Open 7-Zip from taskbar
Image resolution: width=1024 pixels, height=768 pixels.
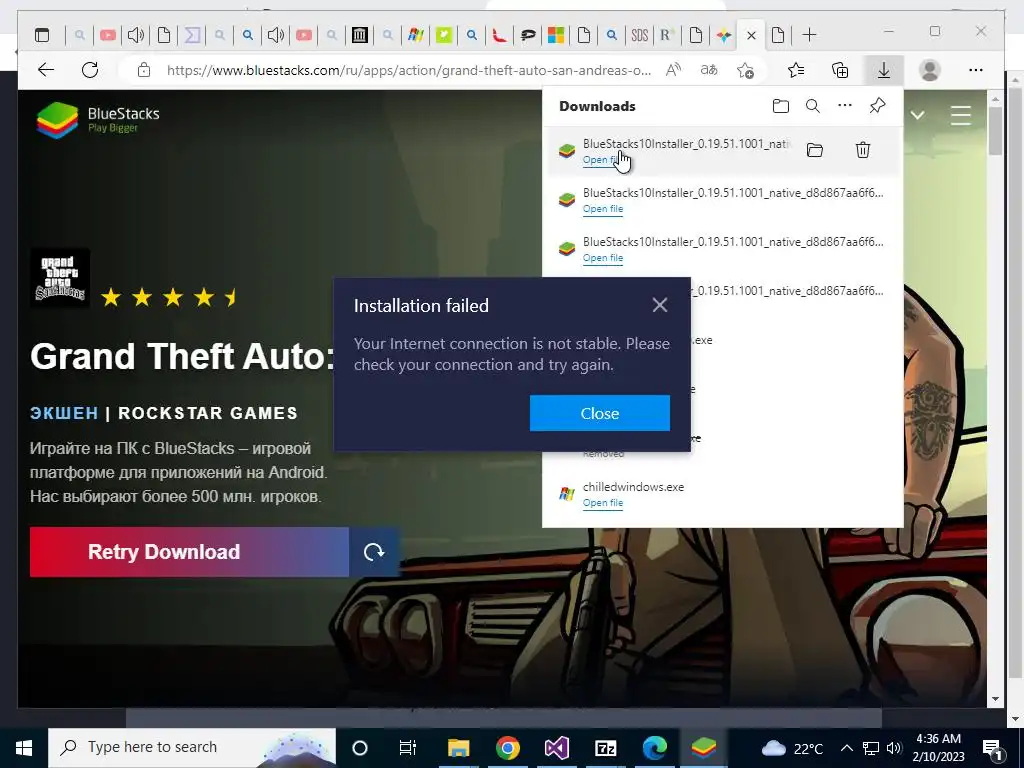(x=605, y=748)
